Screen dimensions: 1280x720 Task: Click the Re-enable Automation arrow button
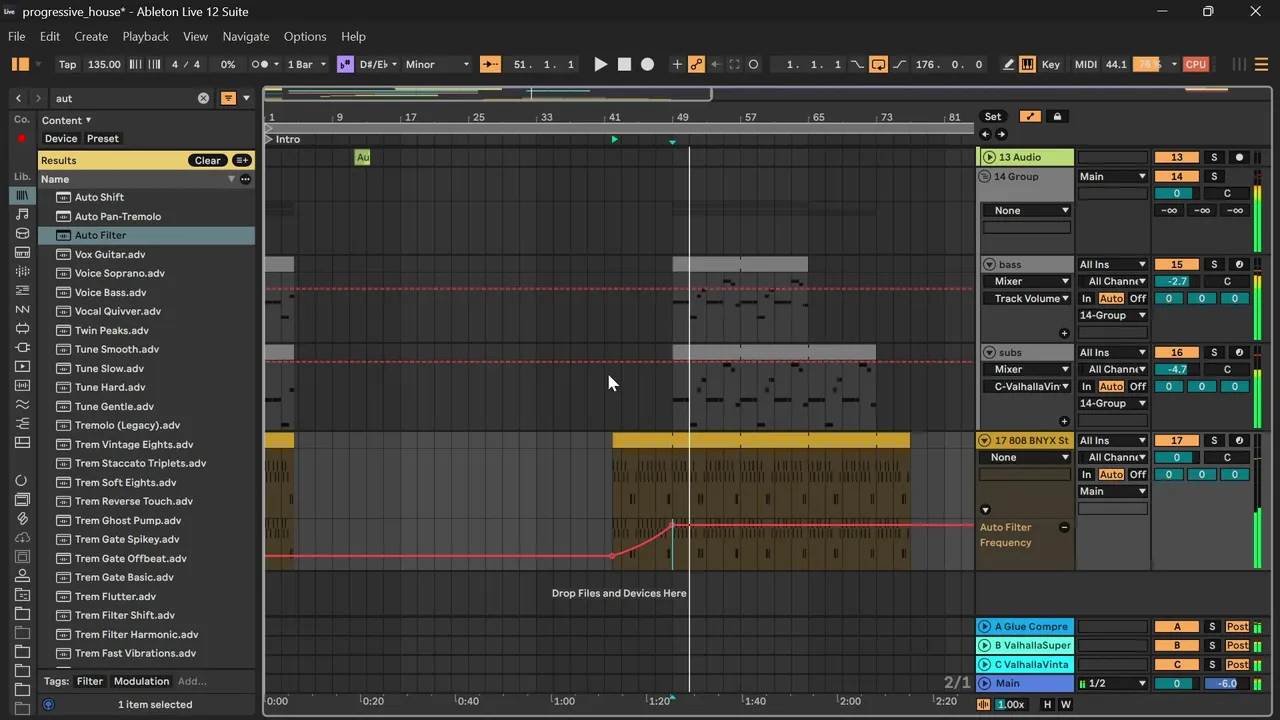(x=715, y=64)
